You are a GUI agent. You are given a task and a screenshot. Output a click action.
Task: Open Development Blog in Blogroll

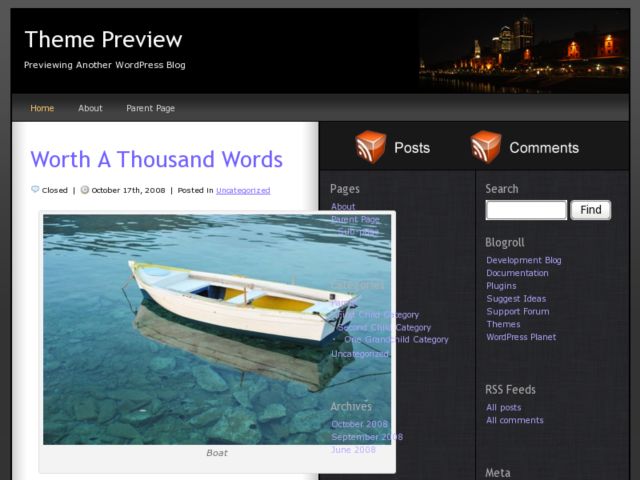(x=524, y=260)
